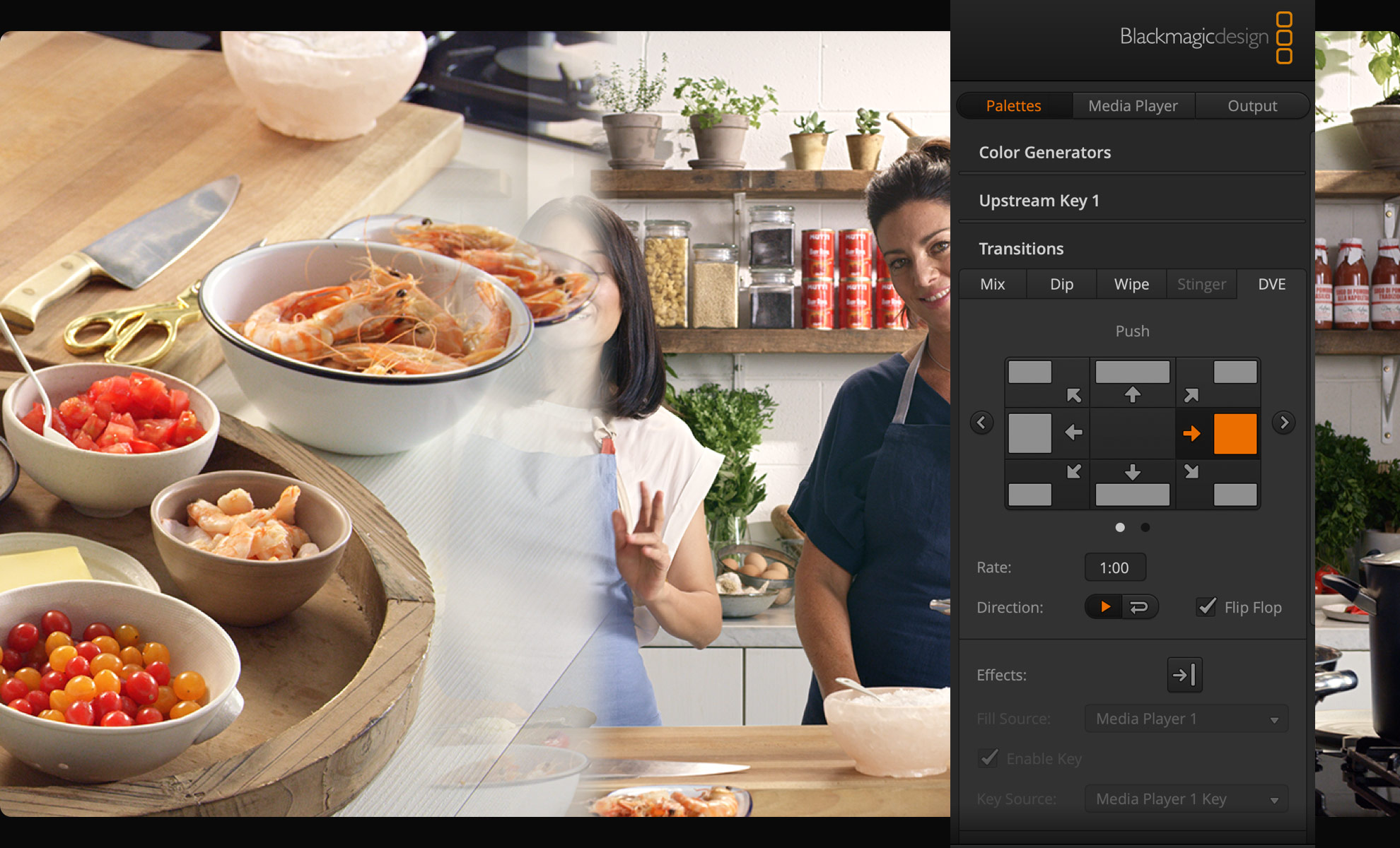Toggle the Enable Key checkbox
The height and width of the screenshot is (848, 1400).
click(x=987, y=758)
